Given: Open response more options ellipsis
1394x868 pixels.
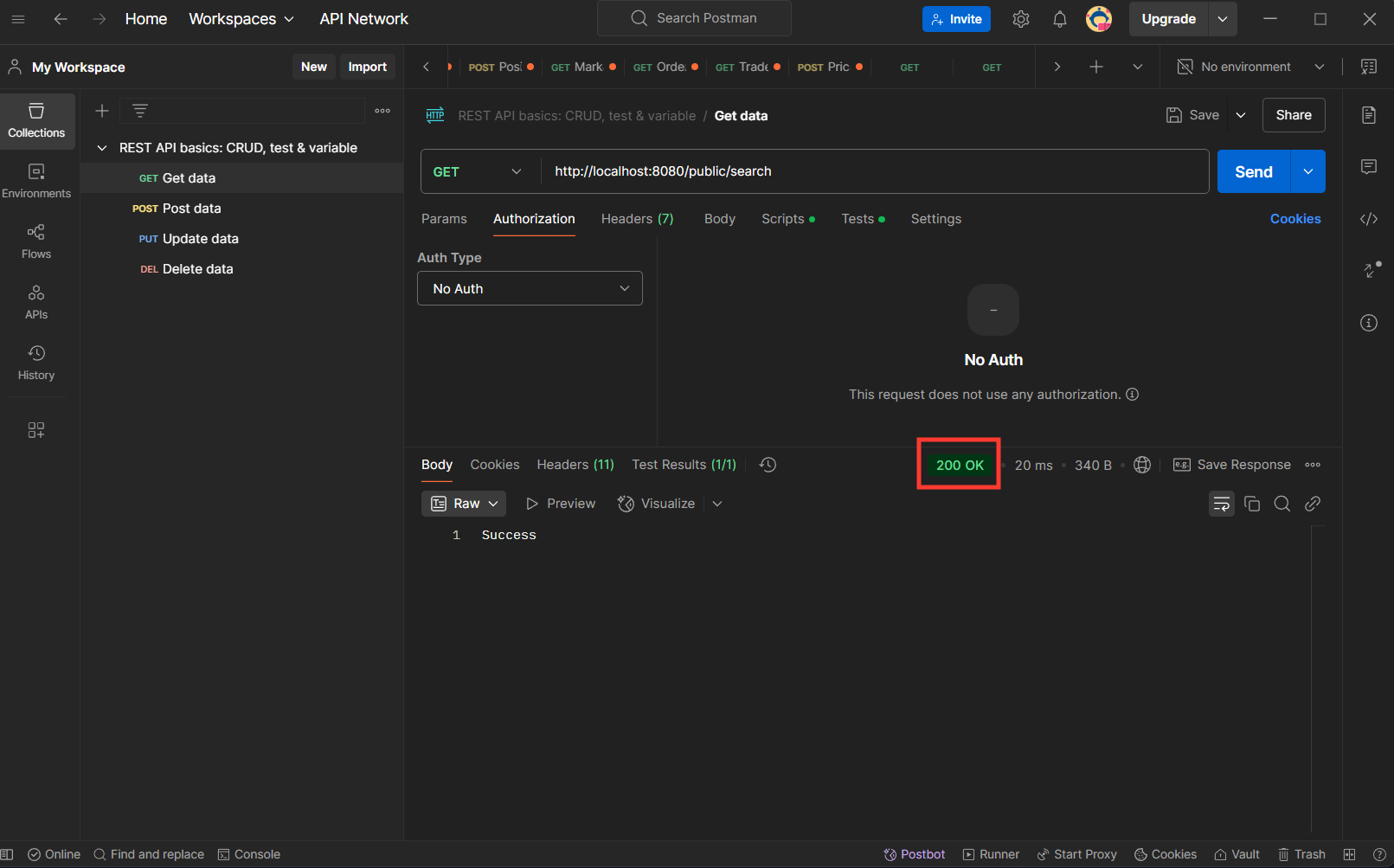Looking at the screenshot, I should point(1313,465).
